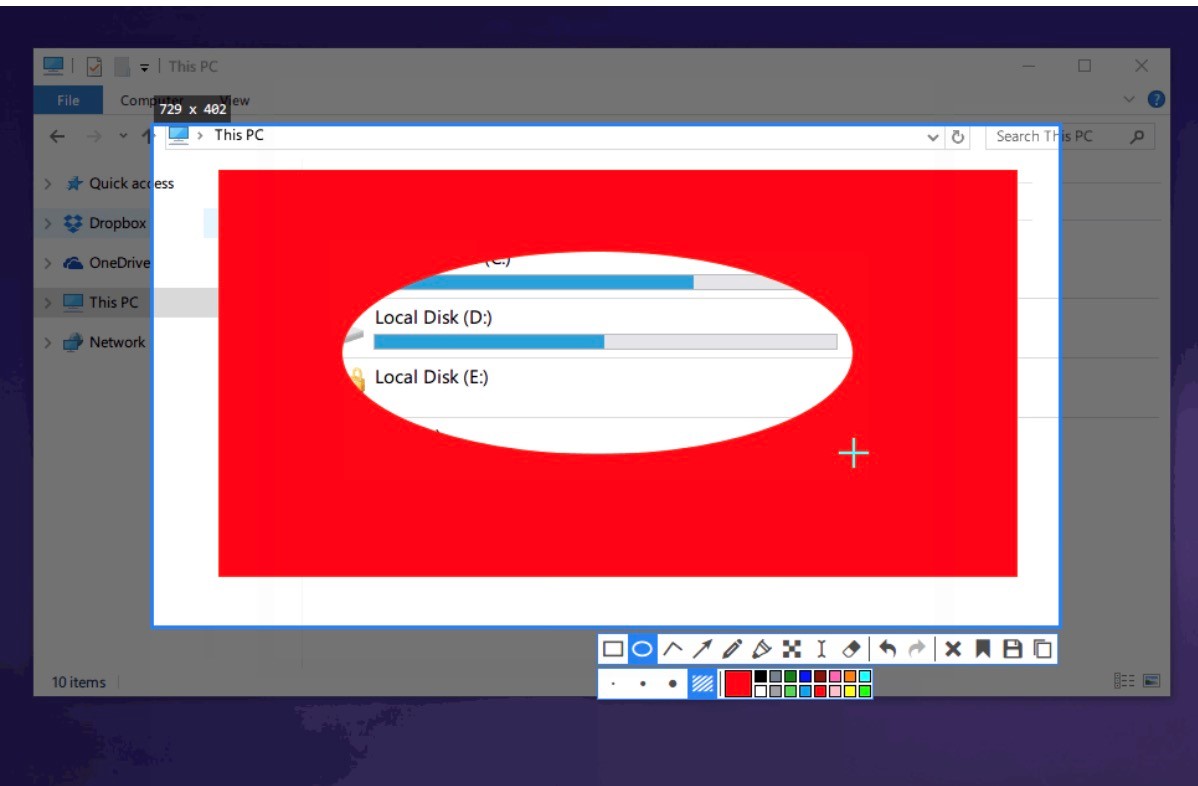The height and width of the screenshot is (786, 1198).
Task: Go back in Explorer navigation
Action: point(57,137)
